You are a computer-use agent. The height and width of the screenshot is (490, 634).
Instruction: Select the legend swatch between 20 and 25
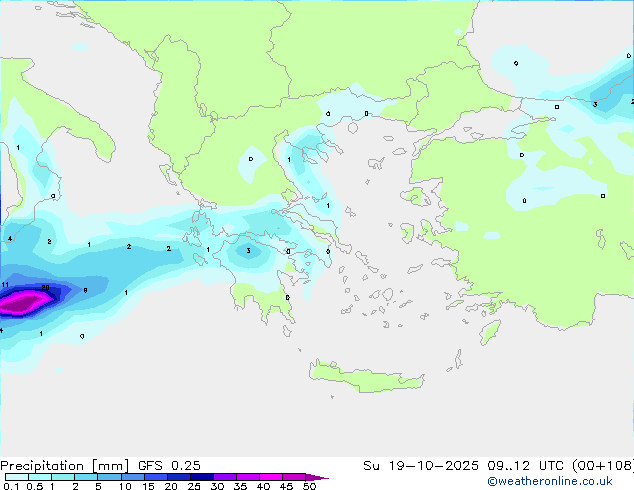pos(178,477)
